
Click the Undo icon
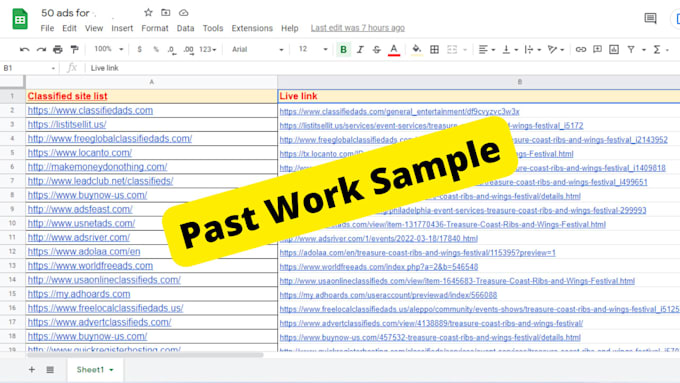tap(24, 49)
